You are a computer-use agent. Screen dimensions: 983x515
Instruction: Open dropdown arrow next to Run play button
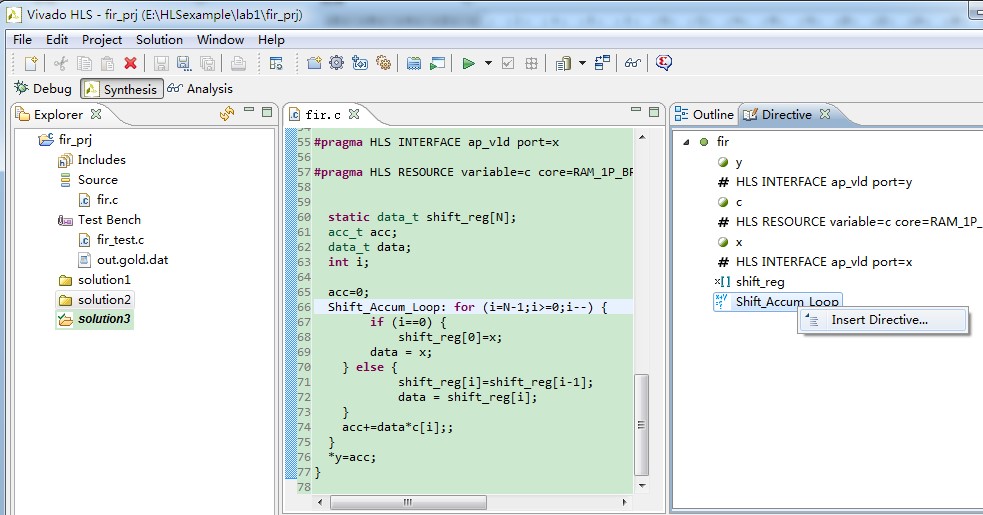click(488, 63)
